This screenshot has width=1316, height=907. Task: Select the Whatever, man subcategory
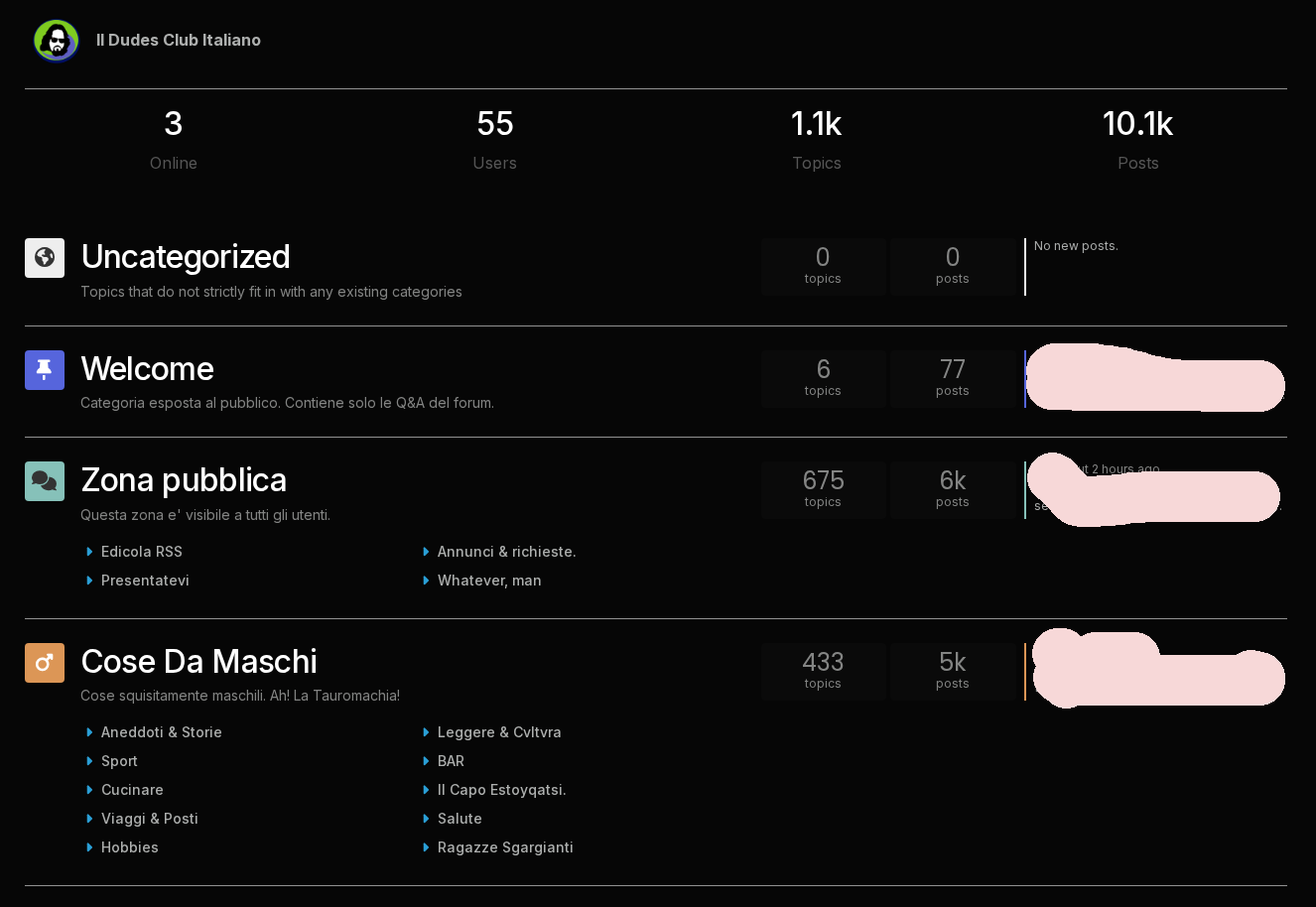pyautogui.click(x=489, y=581)
